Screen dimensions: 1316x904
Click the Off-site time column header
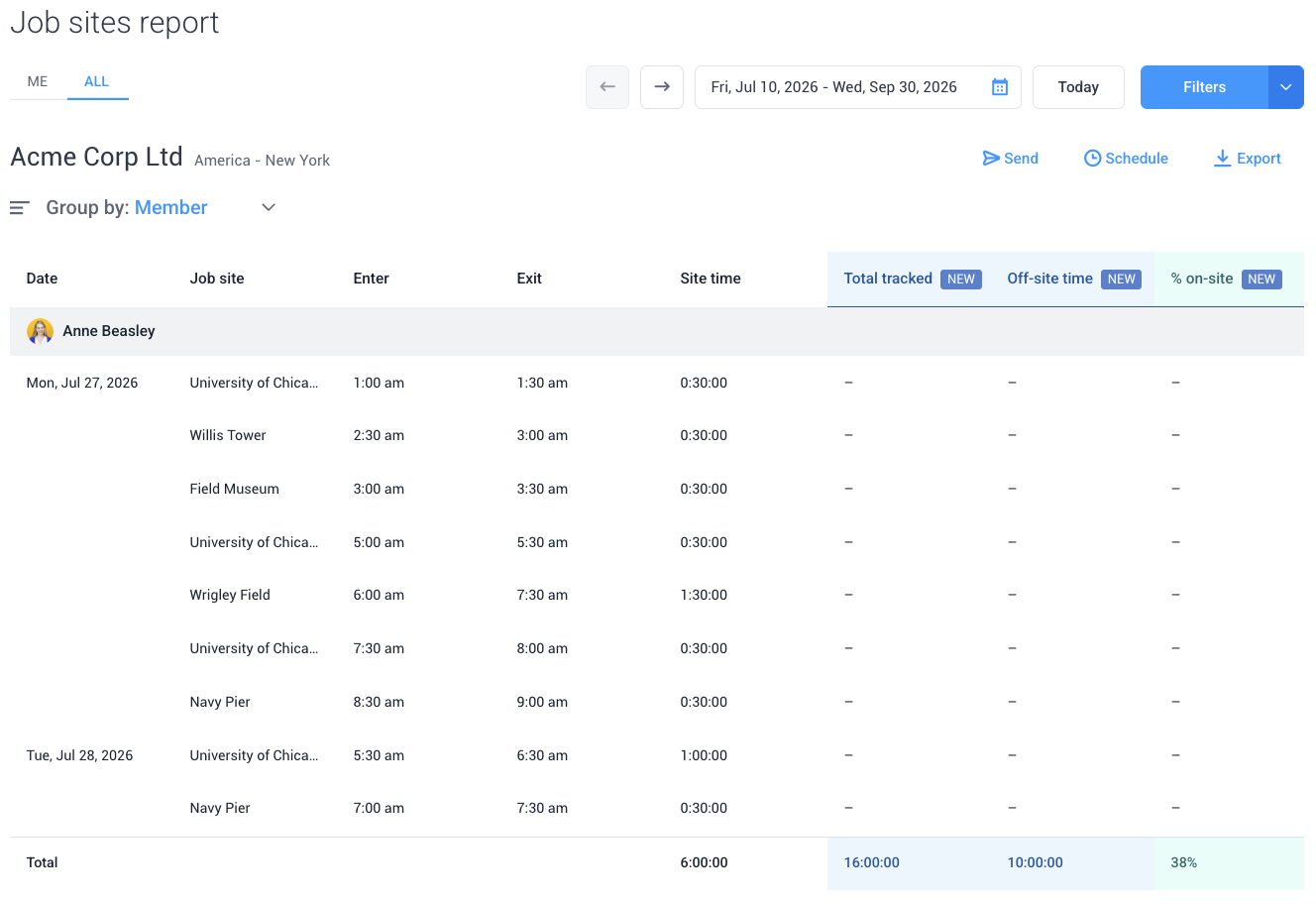(x=1050, y=279)
